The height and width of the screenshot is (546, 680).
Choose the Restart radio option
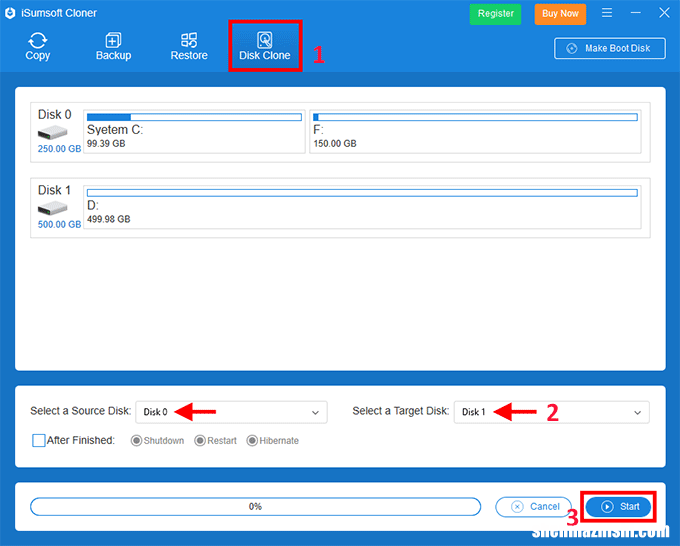tap(216, 441)
